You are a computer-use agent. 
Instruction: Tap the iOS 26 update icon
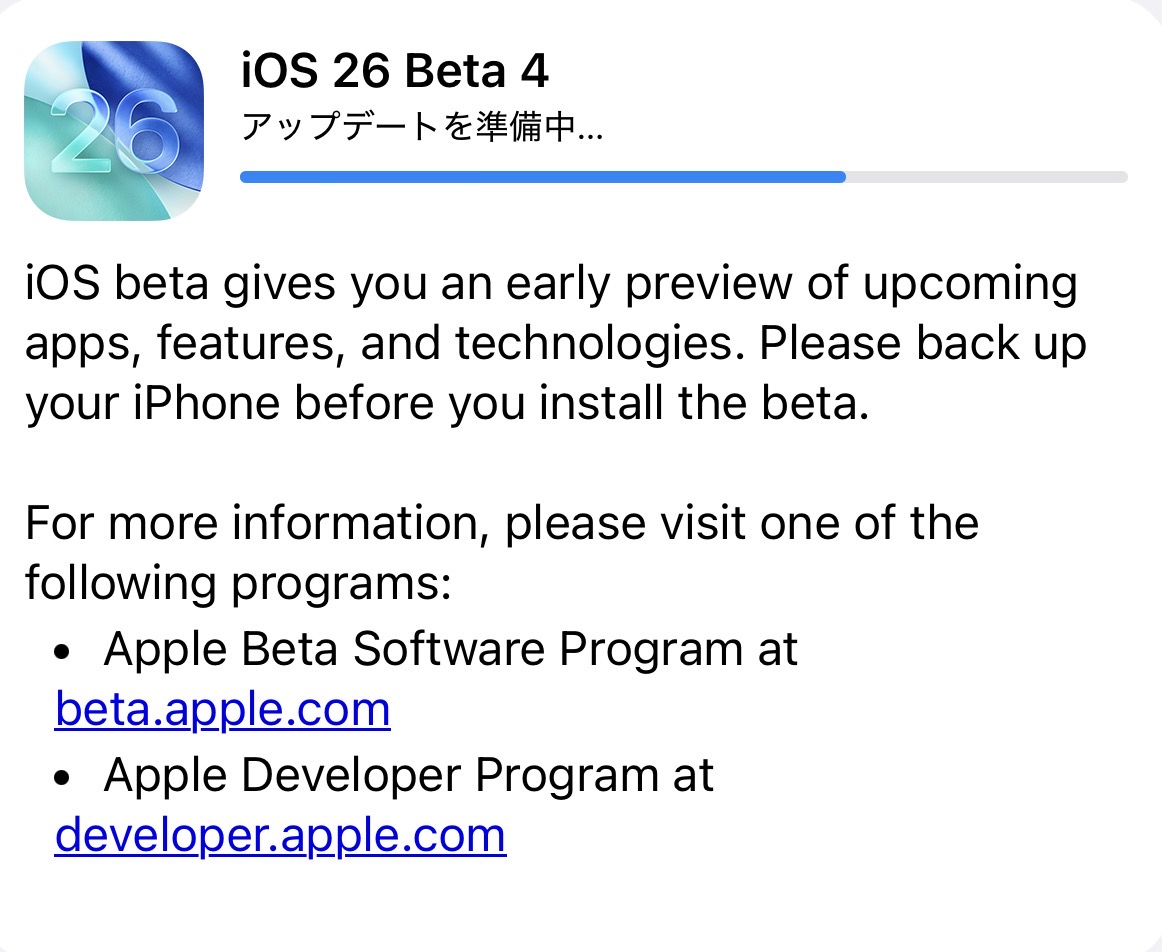(x=115, y=129)
